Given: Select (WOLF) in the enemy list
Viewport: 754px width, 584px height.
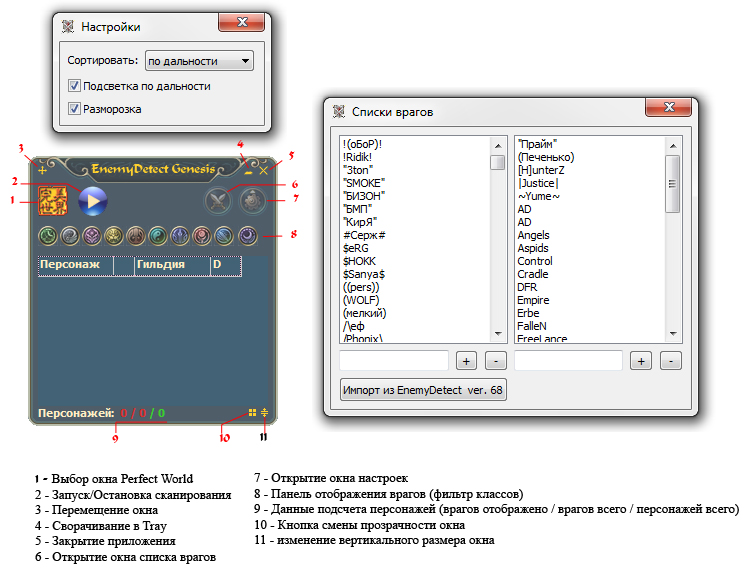Looking at the screenshot, I should (361, 300).
